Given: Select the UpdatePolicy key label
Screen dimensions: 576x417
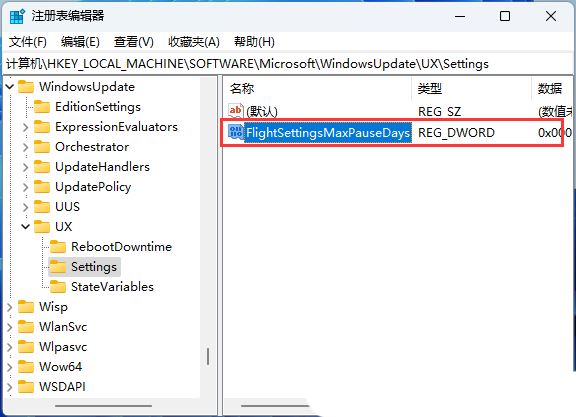Looking at the screenshot, I should click(x=93, y=187).
